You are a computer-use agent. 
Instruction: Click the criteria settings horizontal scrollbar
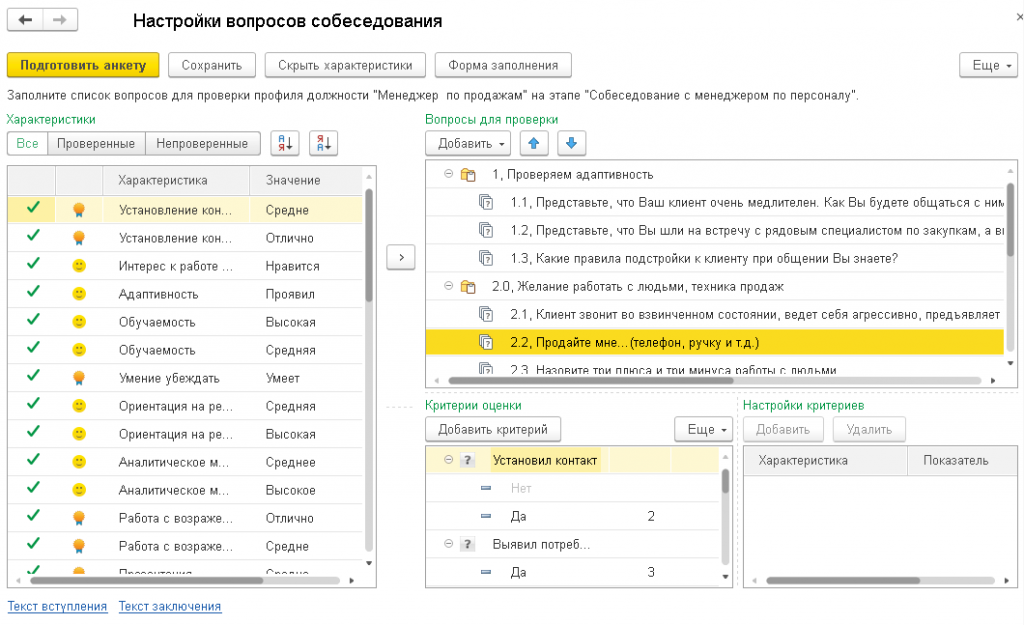point(842,580)
